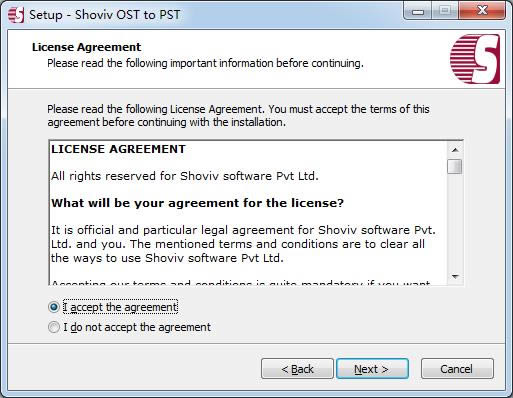Click the "LICENSE AGREEMENT" heading in the textbox

point(118,149)
